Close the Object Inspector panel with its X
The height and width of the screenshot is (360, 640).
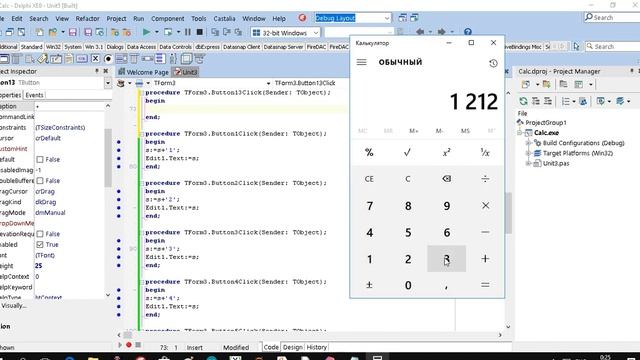tap(106, 71)
